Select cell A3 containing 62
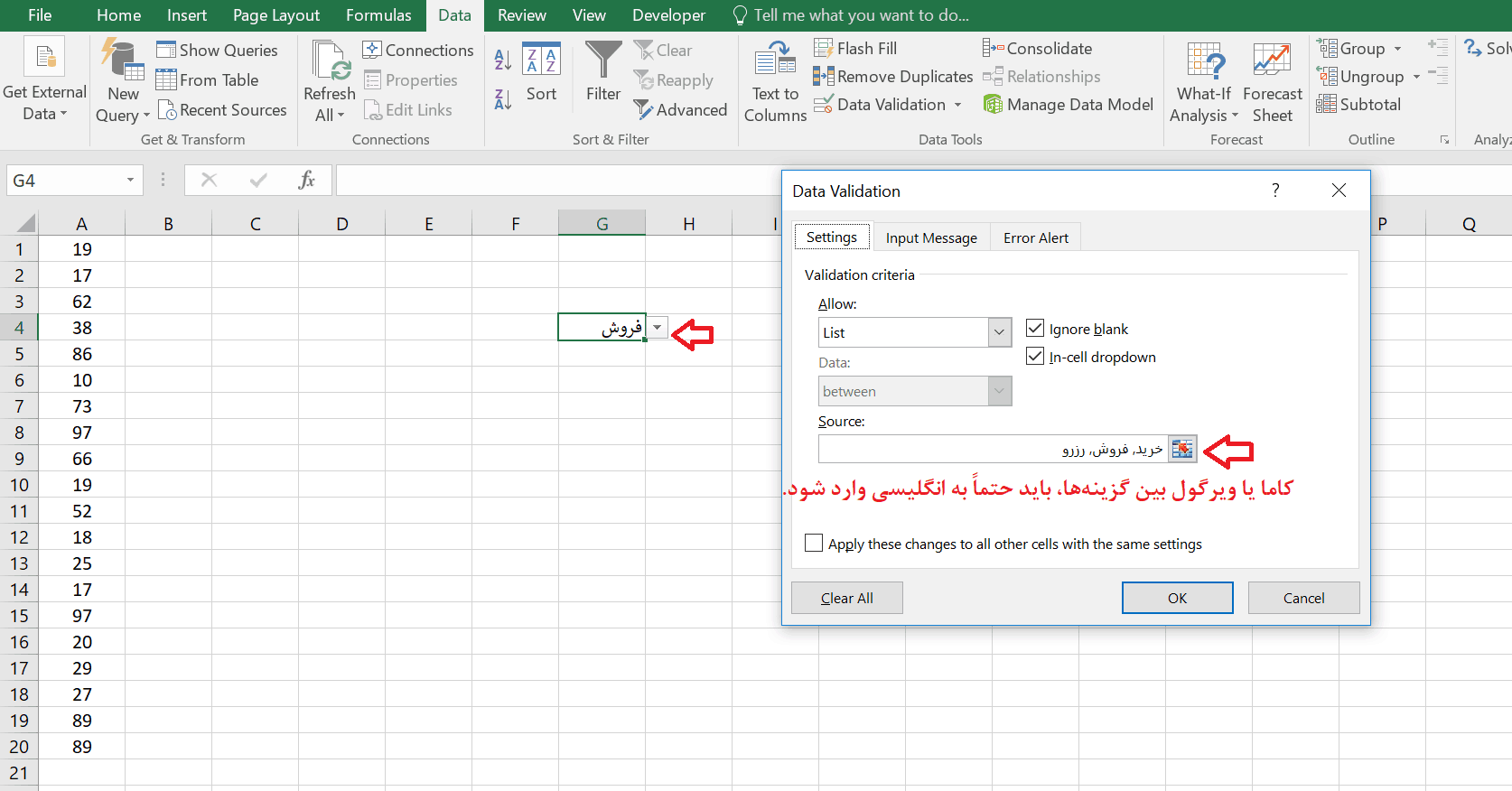This screenshot has width=1512, height=791. (82, 302)
